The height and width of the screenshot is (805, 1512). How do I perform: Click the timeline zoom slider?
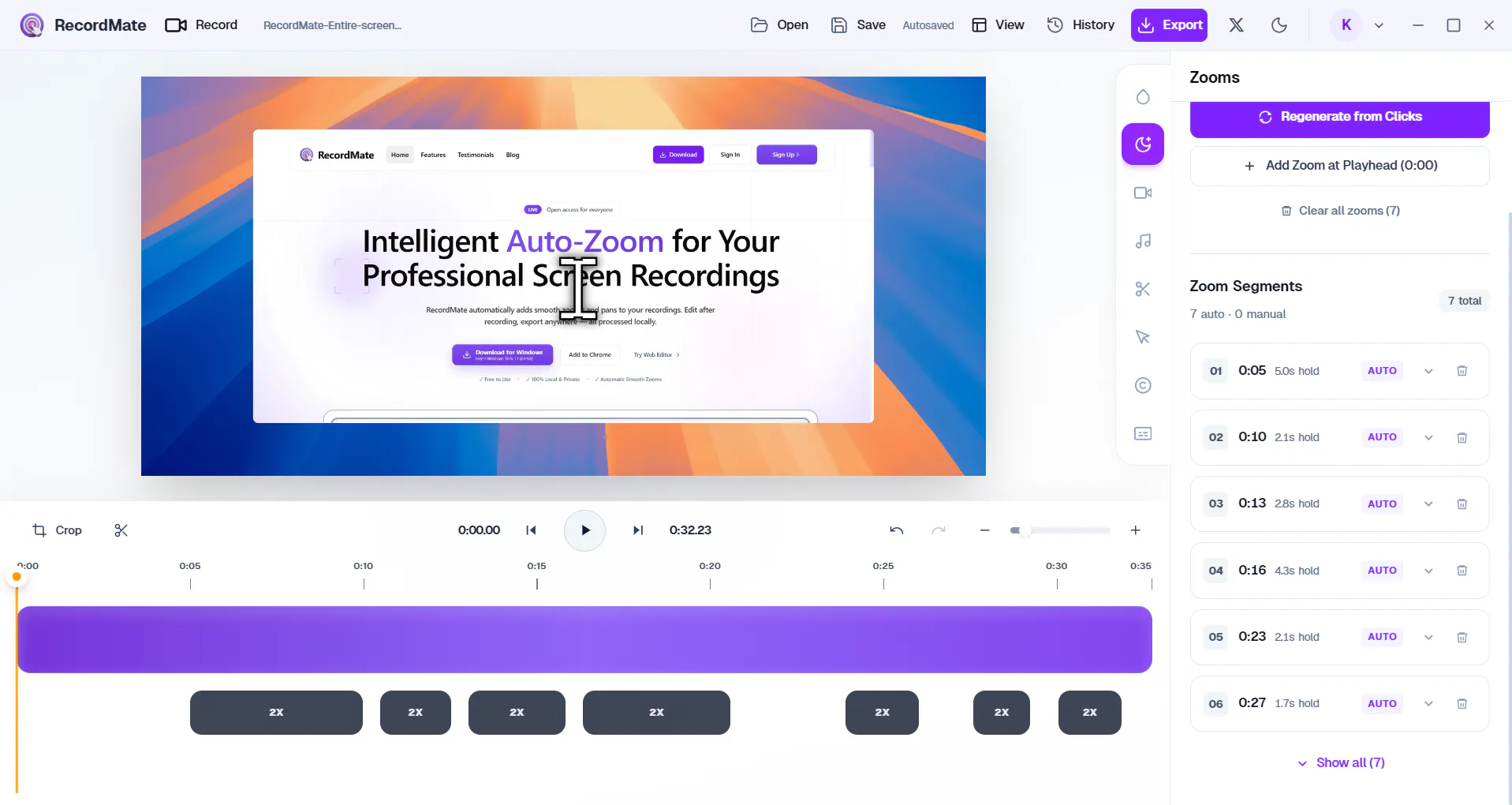point(1060,530)
